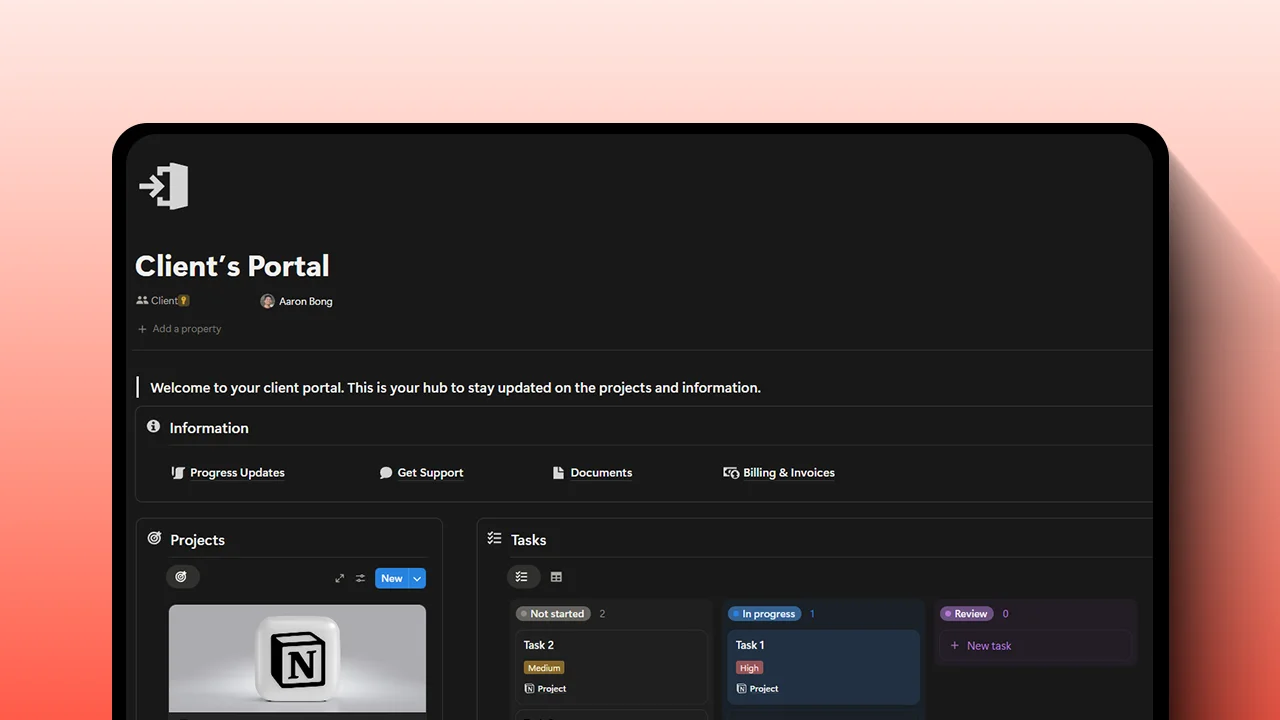1280x720 pixels.
Task: Click the Welcome to your client portal text
Action: (x=455, y=388)
